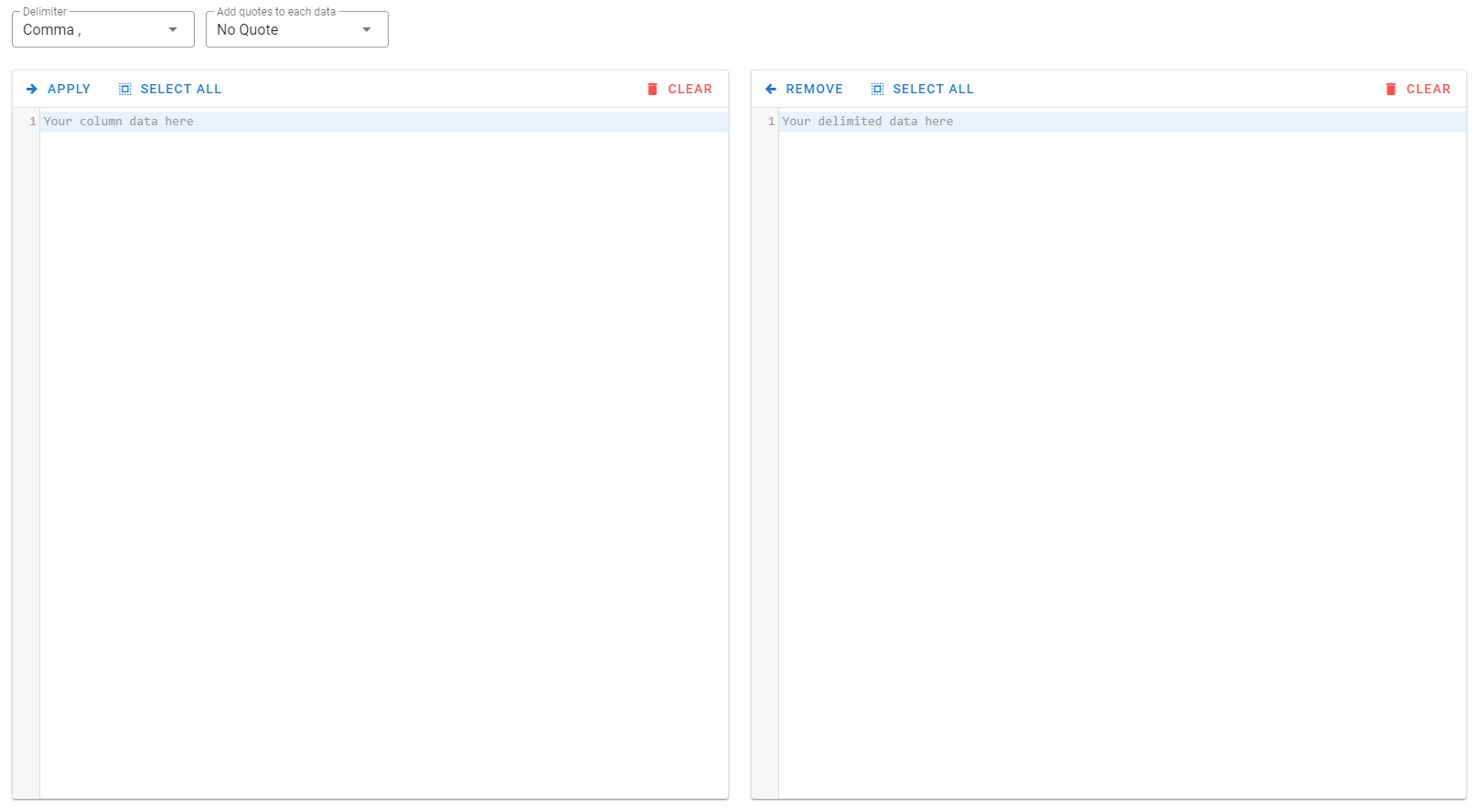Click CLEAR in the delimited data panel
1477x812 pixels.
1418,89
